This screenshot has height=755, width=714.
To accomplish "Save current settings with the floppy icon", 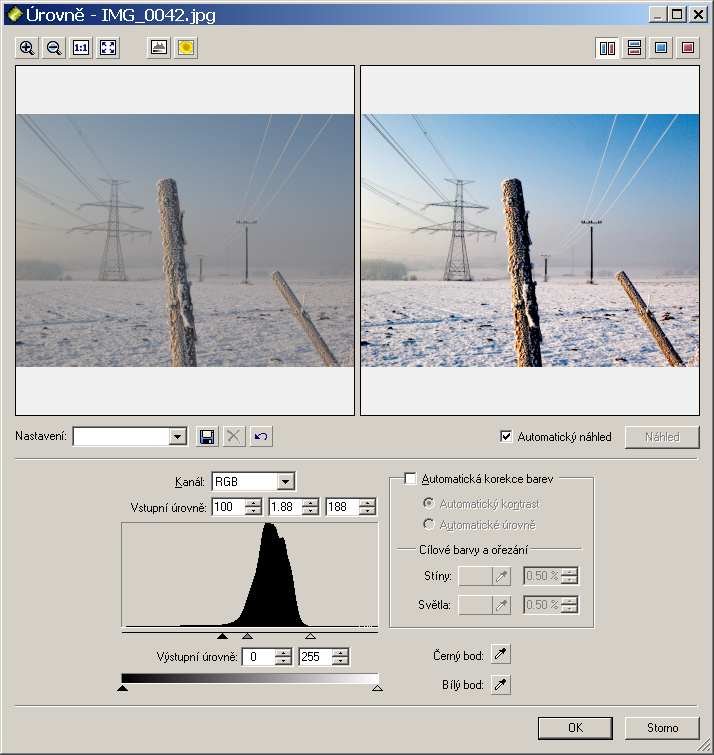I will pyautogui.click(x=207, y=437).
